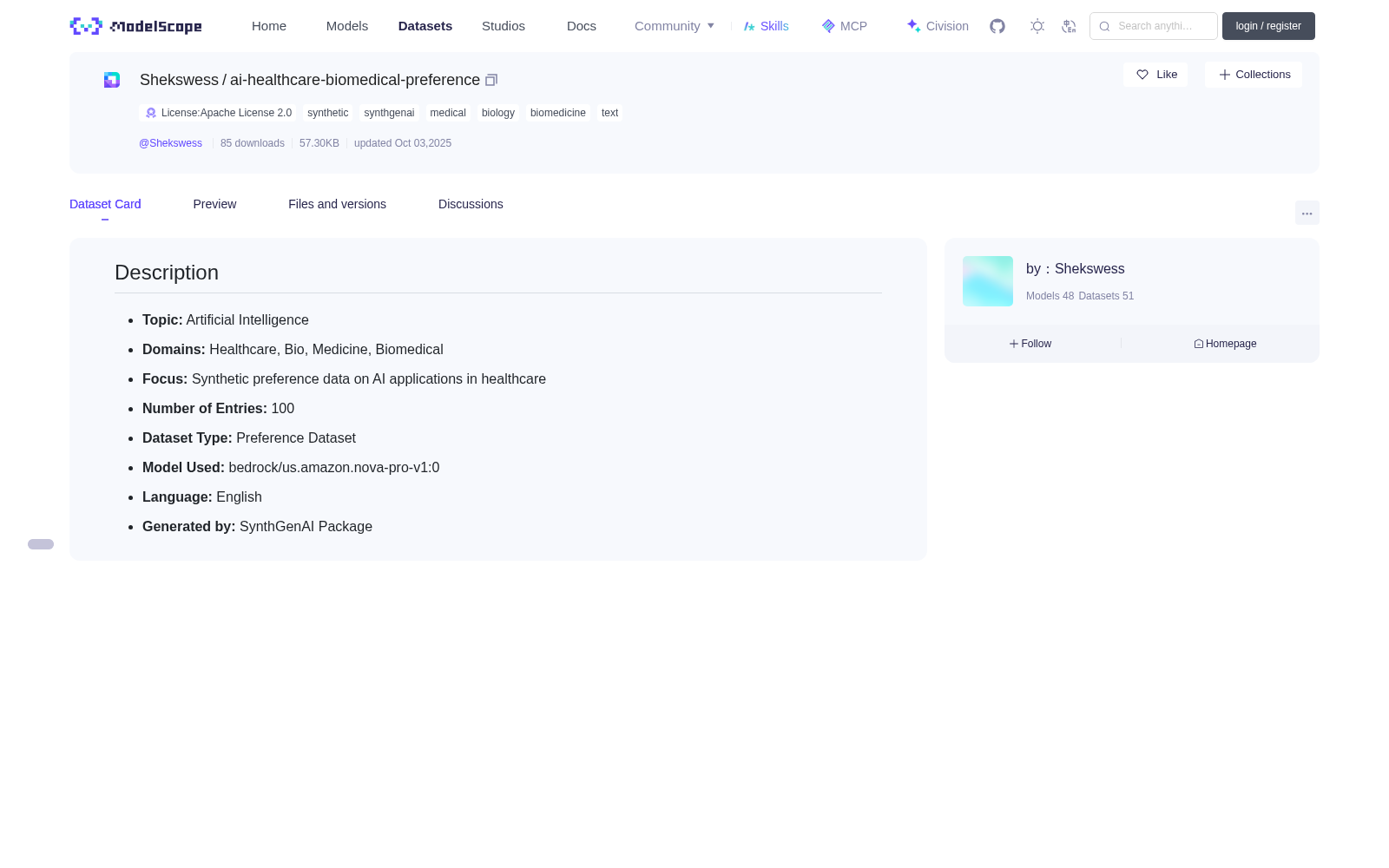Click the ModelScope logo
The height and width of the screenshot is (868, 1389).
tap(135, 26)
